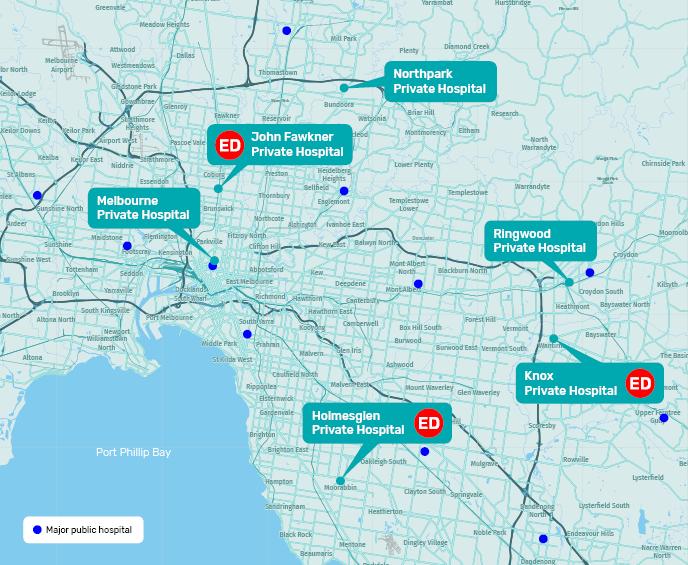This screenshot has width=688, height=565.
Task: Select the public hospital dot near Footscray
Action: (127, 246)
